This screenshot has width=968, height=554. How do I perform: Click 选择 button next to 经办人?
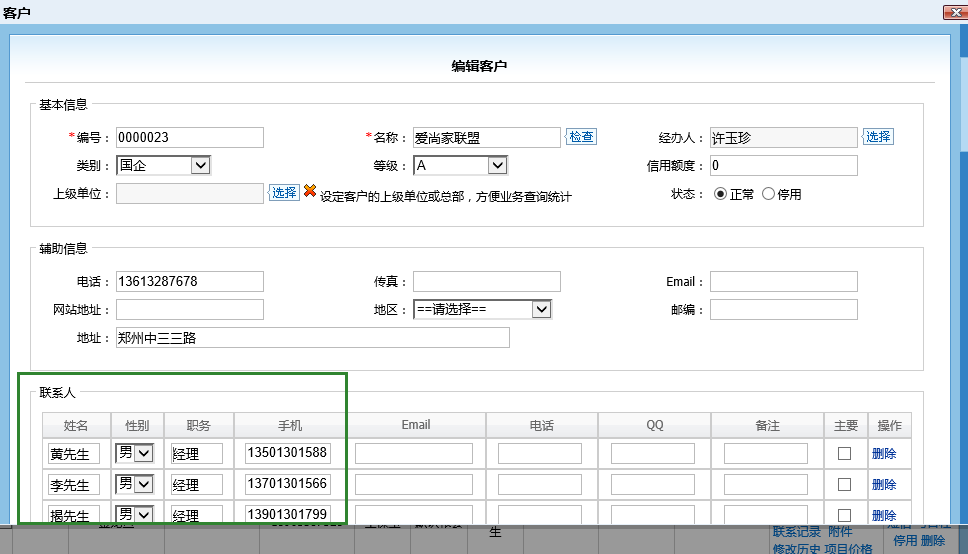(878, 137)
